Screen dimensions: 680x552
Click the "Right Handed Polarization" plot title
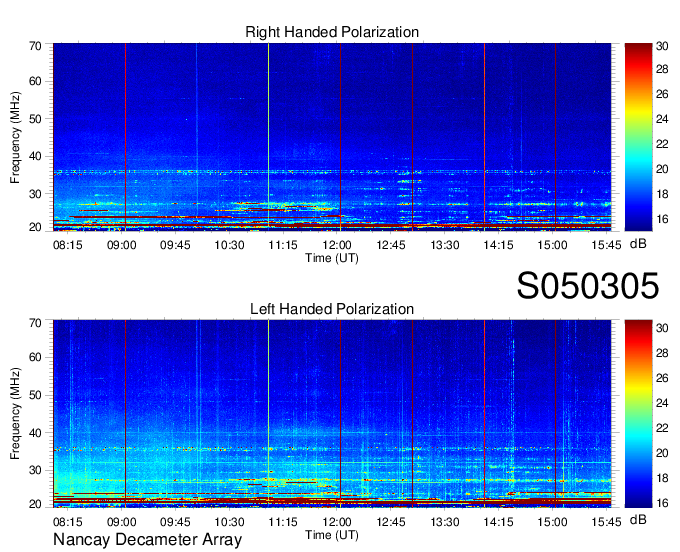tap(332, 32)
